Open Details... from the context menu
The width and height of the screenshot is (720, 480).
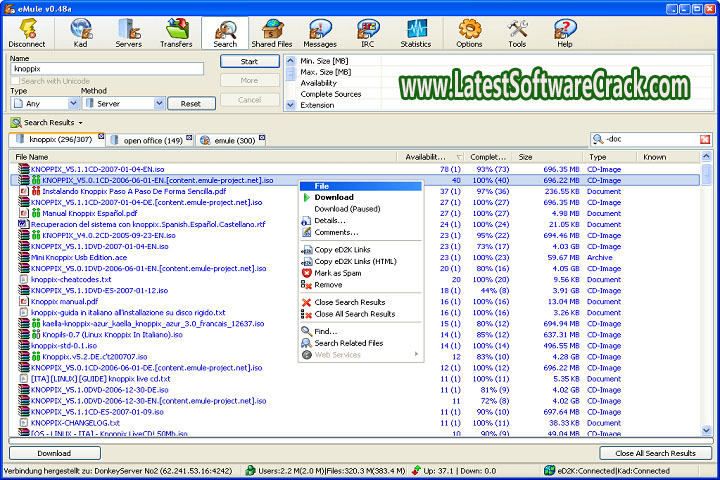click(360, 220)
